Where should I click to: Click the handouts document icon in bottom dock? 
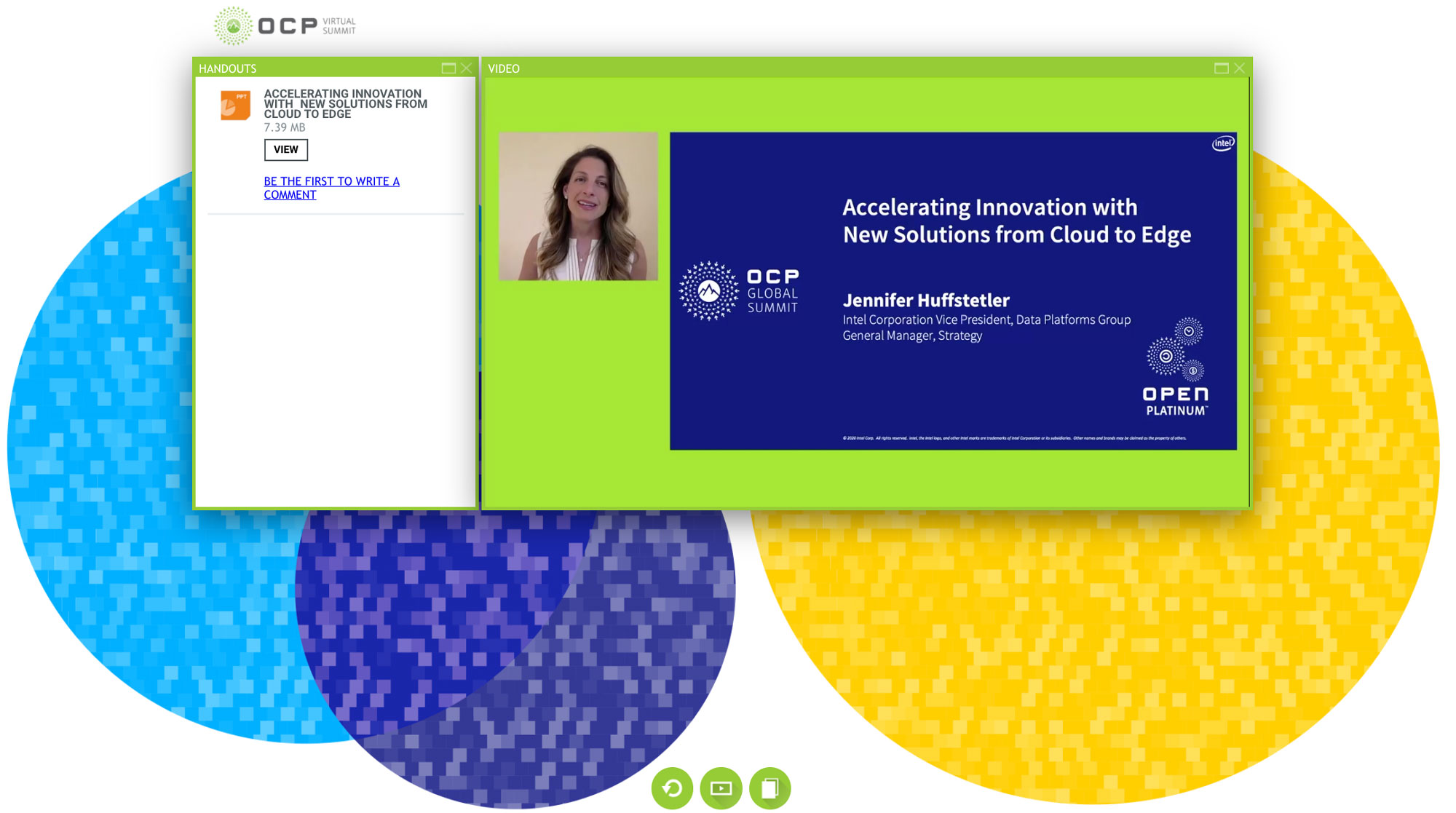pos(769,788)
